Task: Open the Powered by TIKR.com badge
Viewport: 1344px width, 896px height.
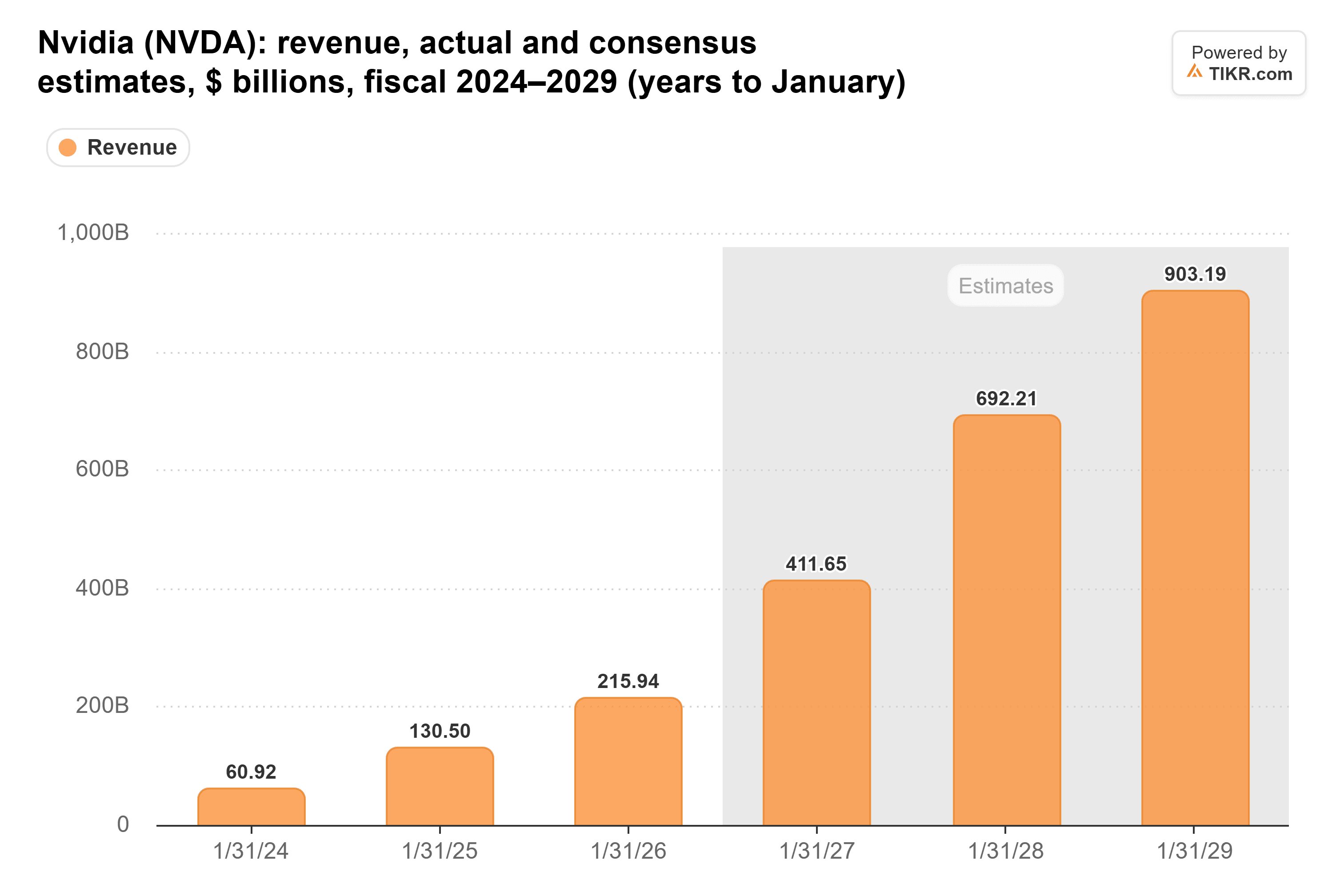Action: click(x=1239, y=63)
